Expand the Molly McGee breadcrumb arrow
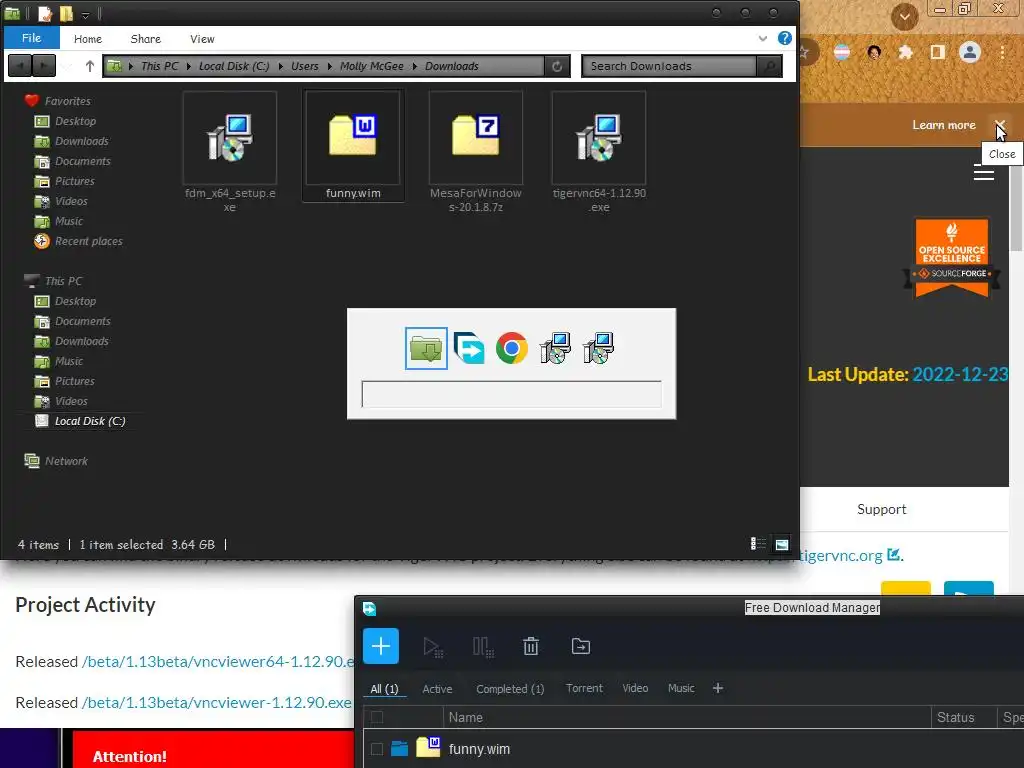This screenshot has width=1024, height=768. [x=414, y=66]
